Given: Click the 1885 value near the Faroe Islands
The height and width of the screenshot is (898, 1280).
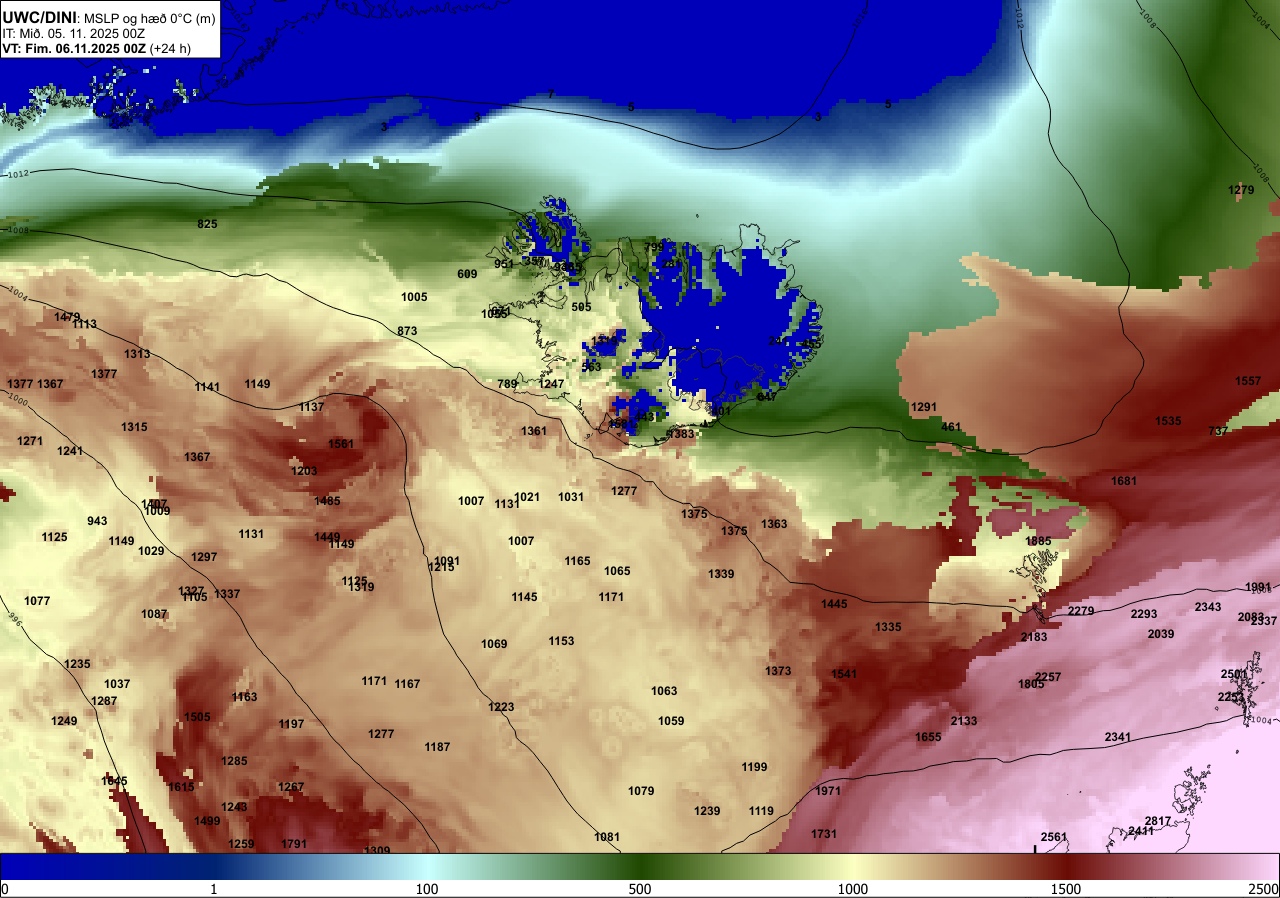Looking at the screenshot, I should point(1038,541).
